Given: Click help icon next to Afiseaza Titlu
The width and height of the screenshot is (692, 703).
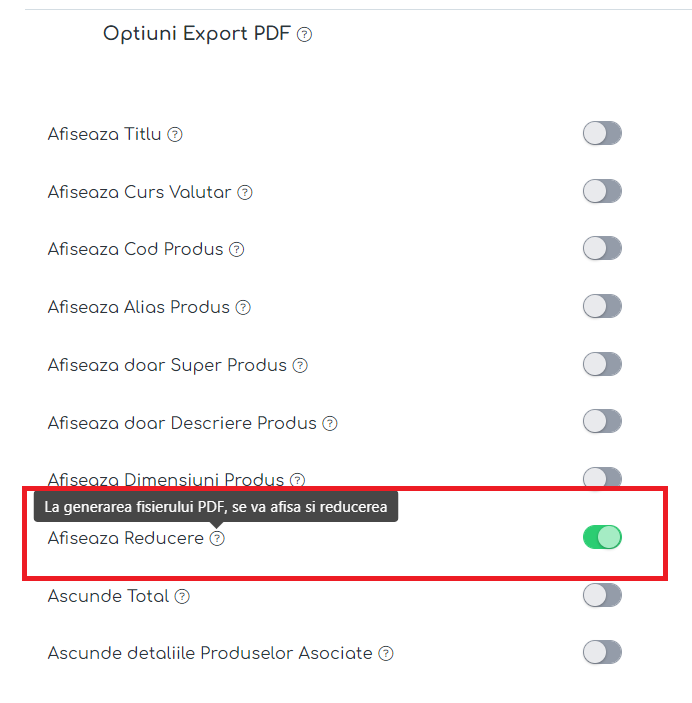Looking at the screenshot, I should pos(175,135).
